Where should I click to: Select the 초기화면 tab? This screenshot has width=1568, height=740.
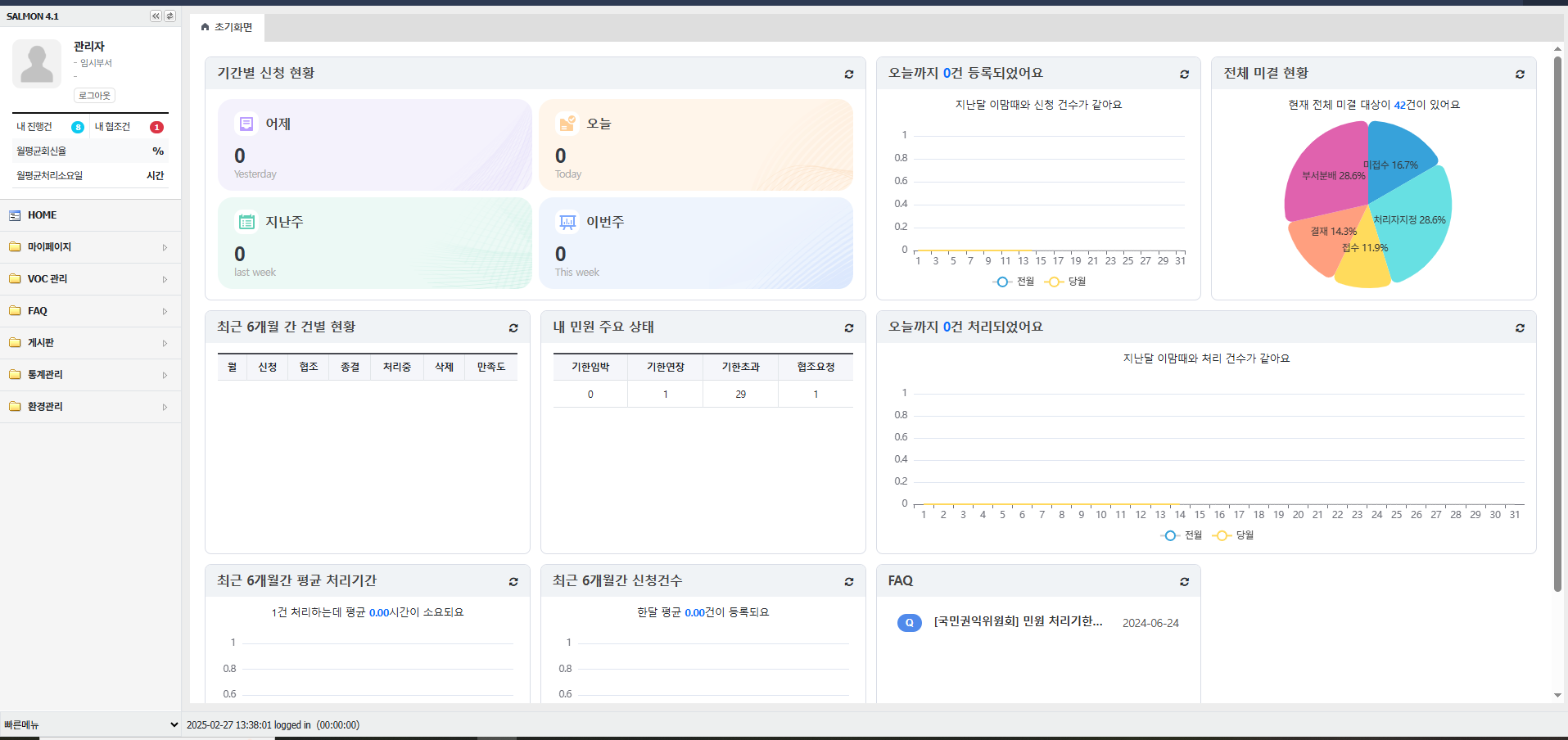(228, 27)
